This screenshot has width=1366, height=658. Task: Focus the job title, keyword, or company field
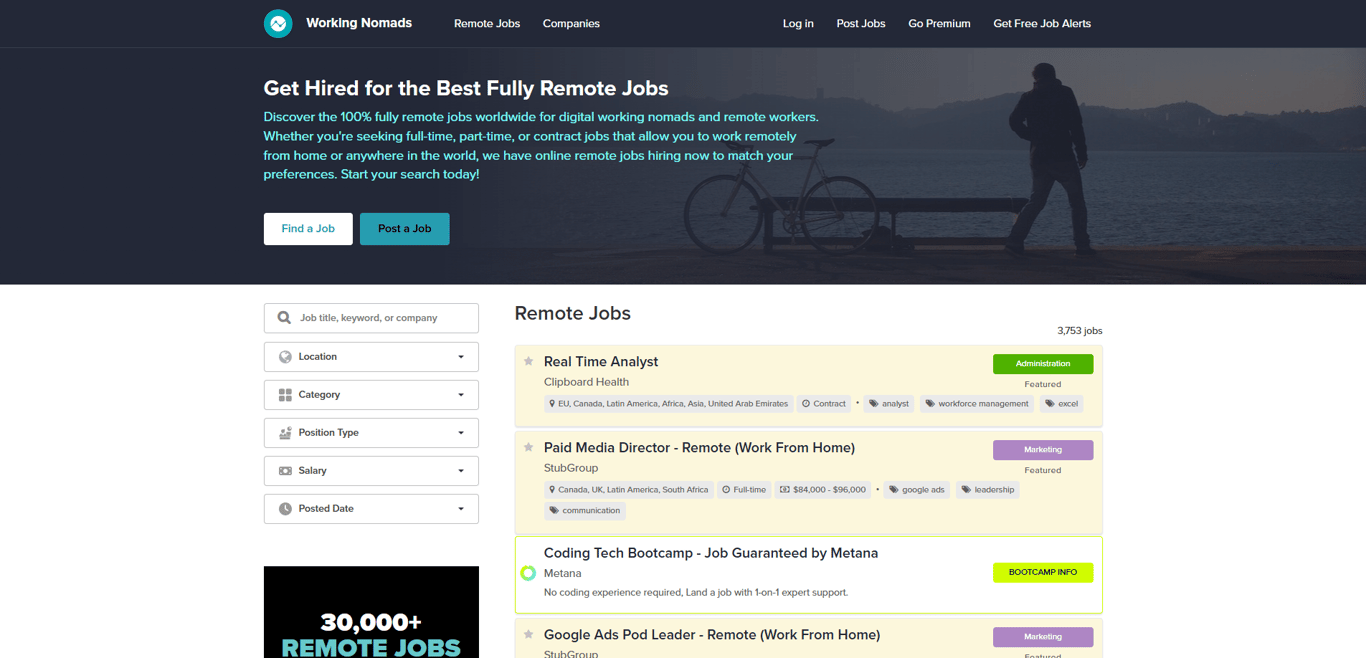click(x=371, y=318)
